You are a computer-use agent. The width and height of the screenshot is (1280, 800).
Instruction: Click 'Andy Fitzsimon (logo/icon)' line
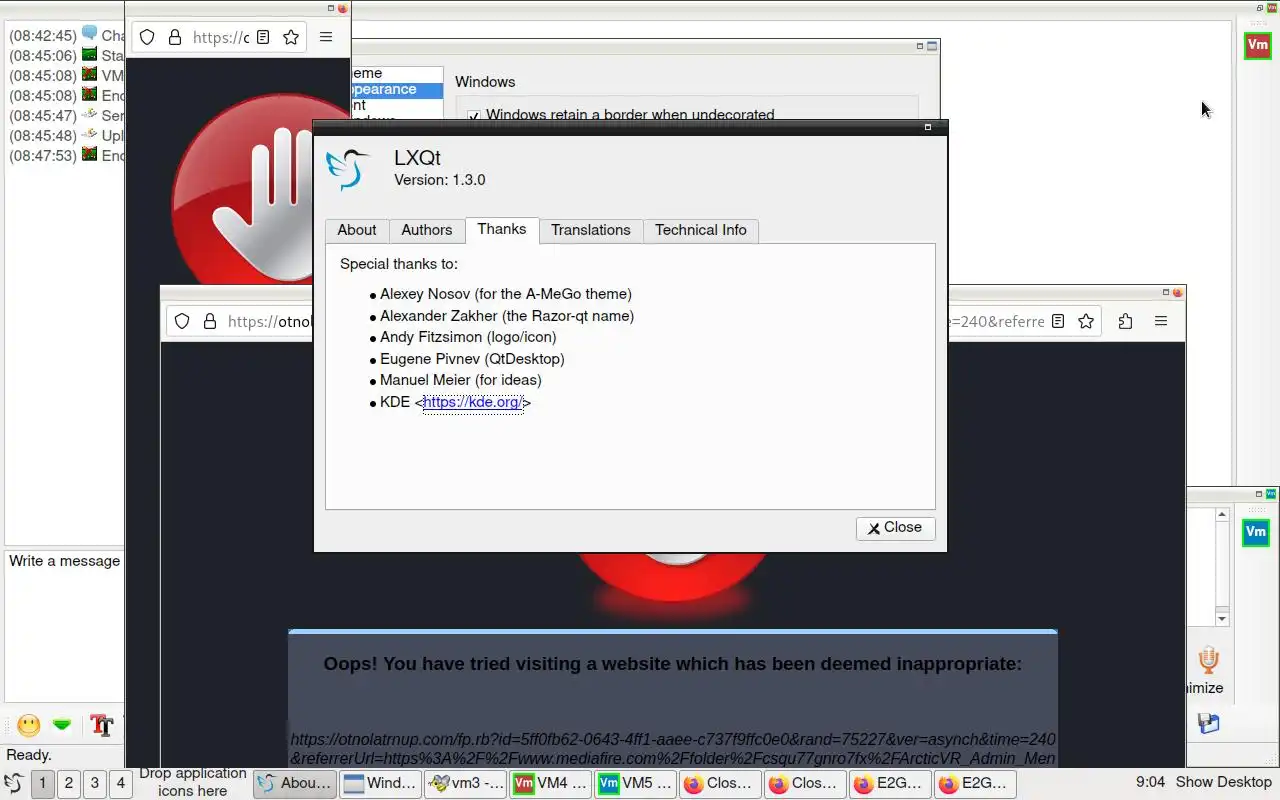click(468, 337)
